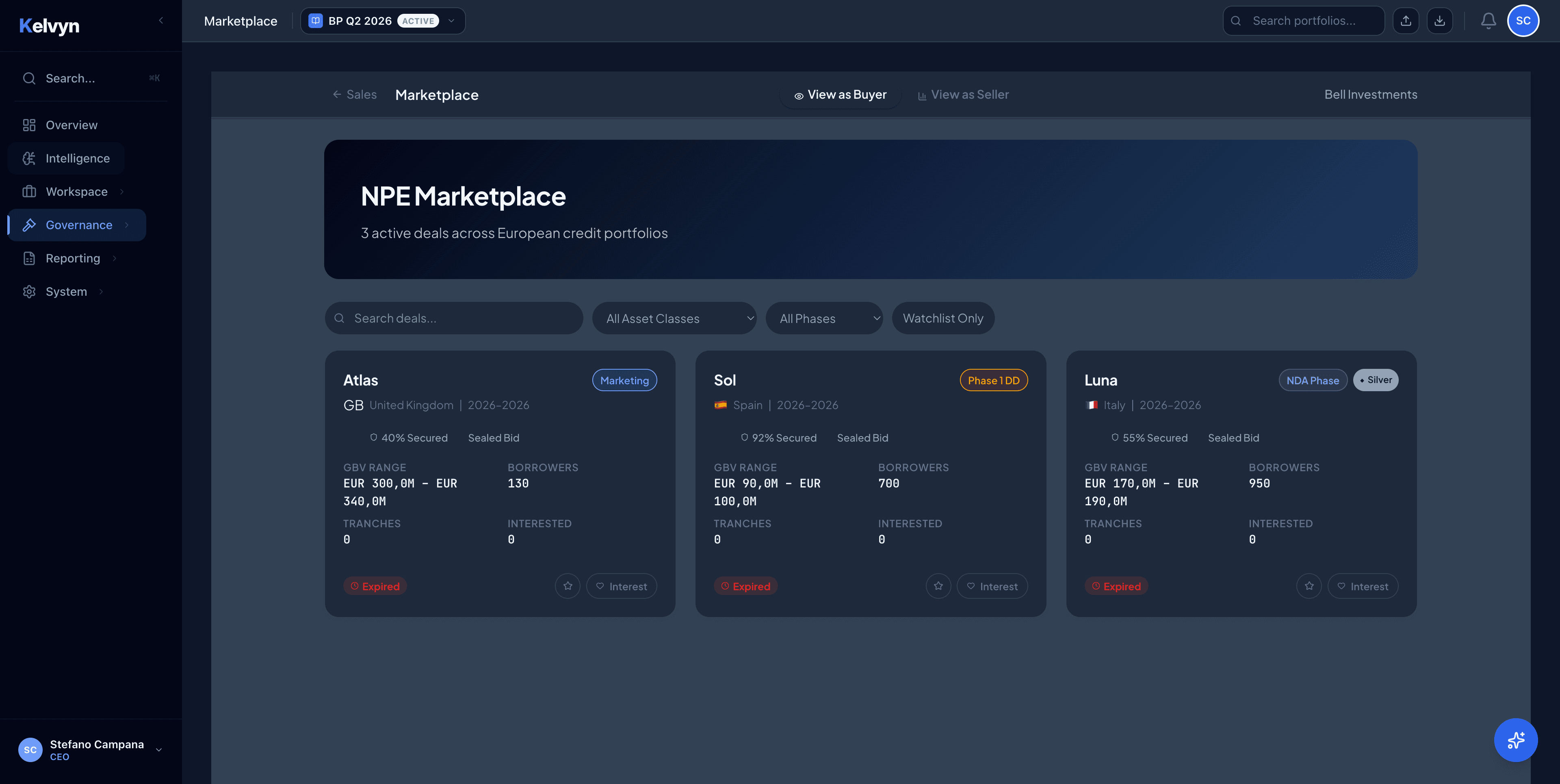Click the Expired status on Atlas

[x=375, y=585]
